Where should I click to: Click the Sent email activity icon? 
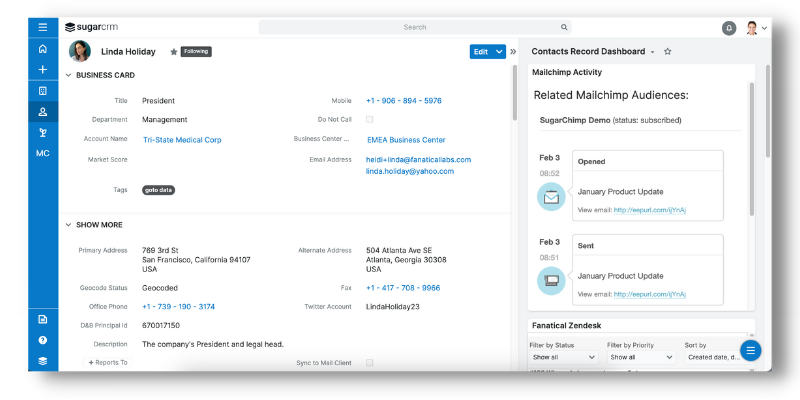[551, 281]
